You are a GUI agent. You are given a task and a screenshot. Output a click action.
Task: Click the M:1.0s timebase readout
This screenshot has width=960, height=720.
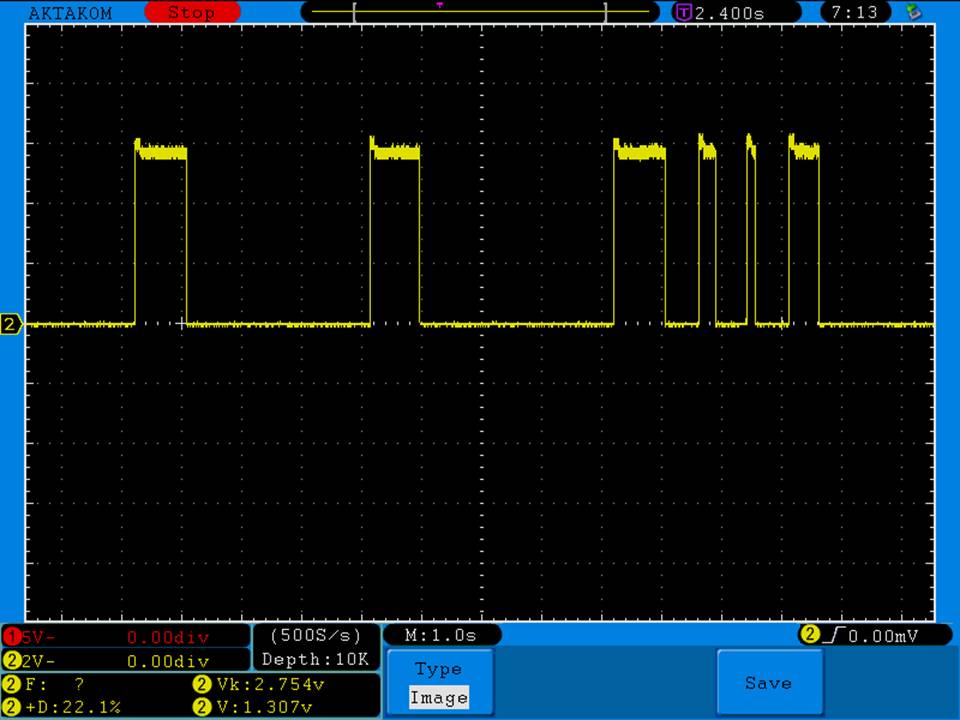(441, 636)
